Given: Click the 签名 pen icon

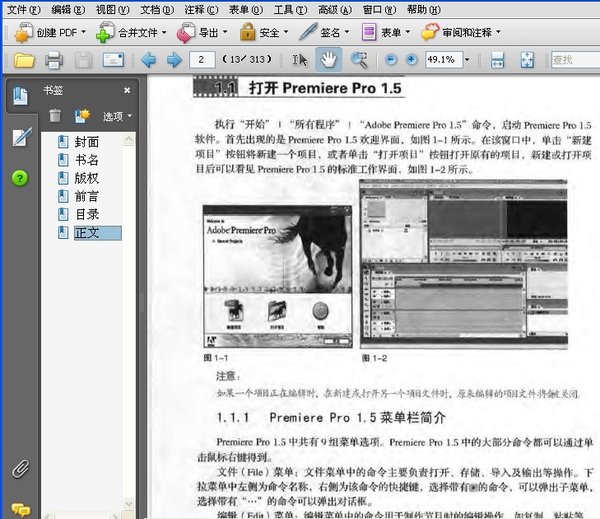Looking at the screenshot, I should 308,32.
